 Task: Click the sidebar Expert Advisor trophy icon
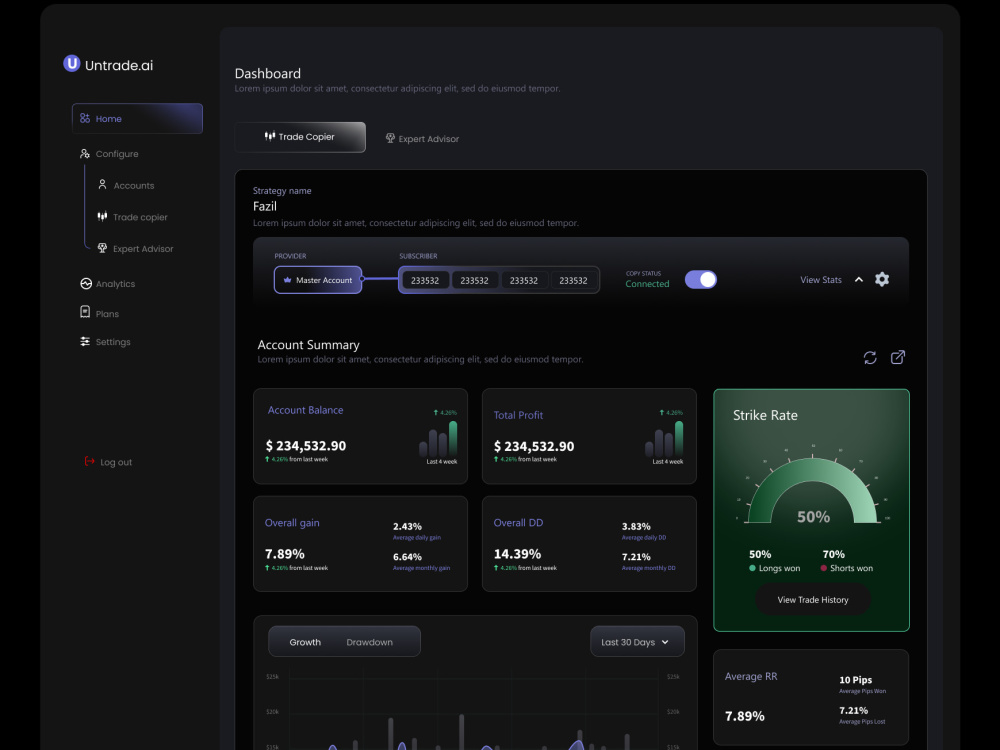102,247
